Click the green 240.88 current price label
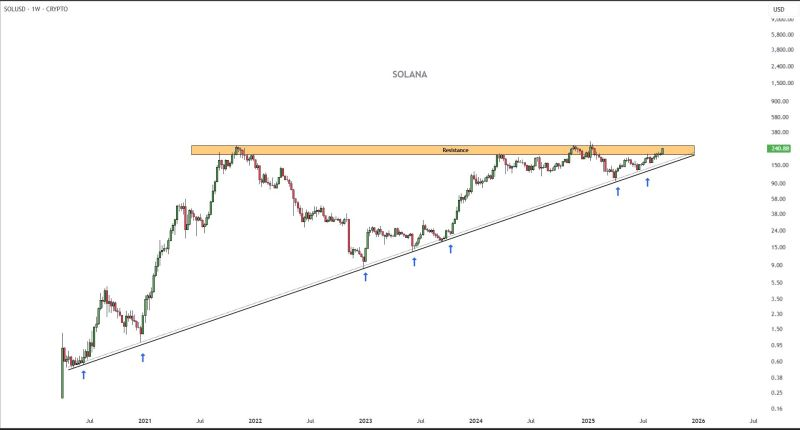Viewport: 800px width, 430px height. coord(779,149)
